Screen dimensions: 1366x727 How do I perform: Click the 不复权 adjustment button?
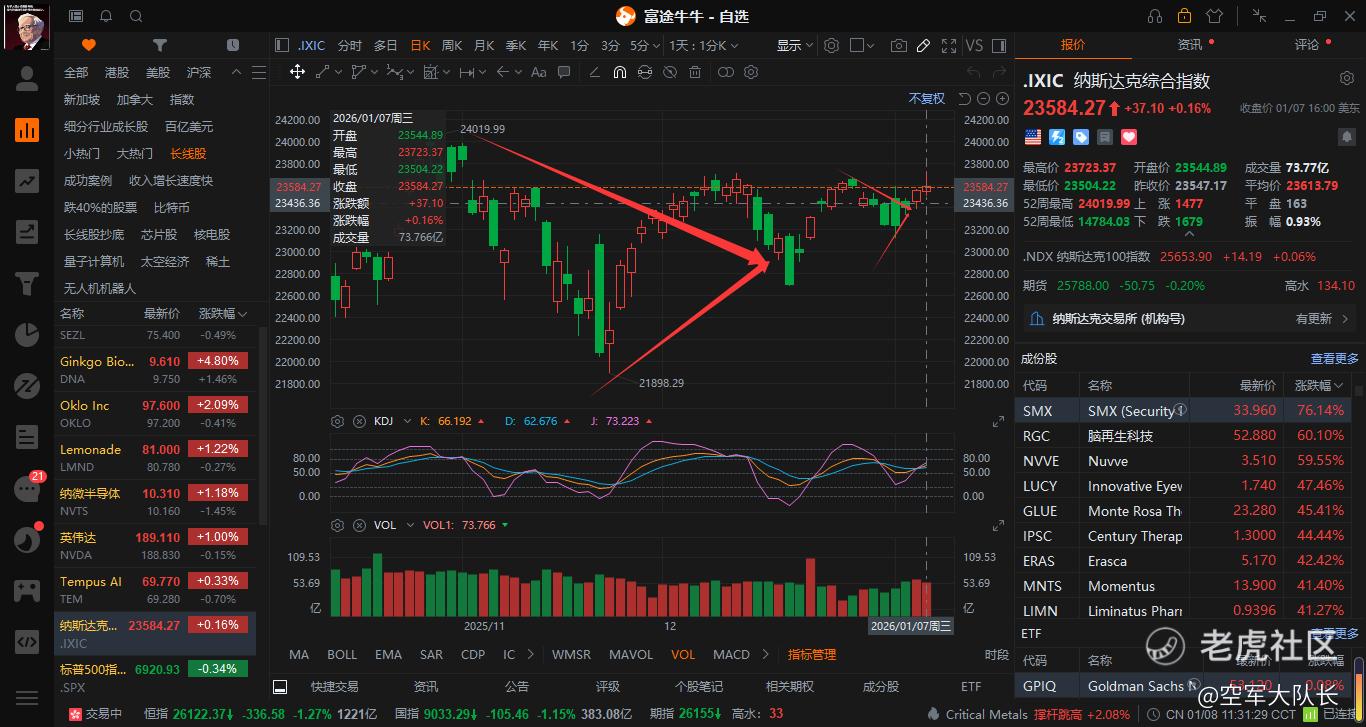coord(927,98)
